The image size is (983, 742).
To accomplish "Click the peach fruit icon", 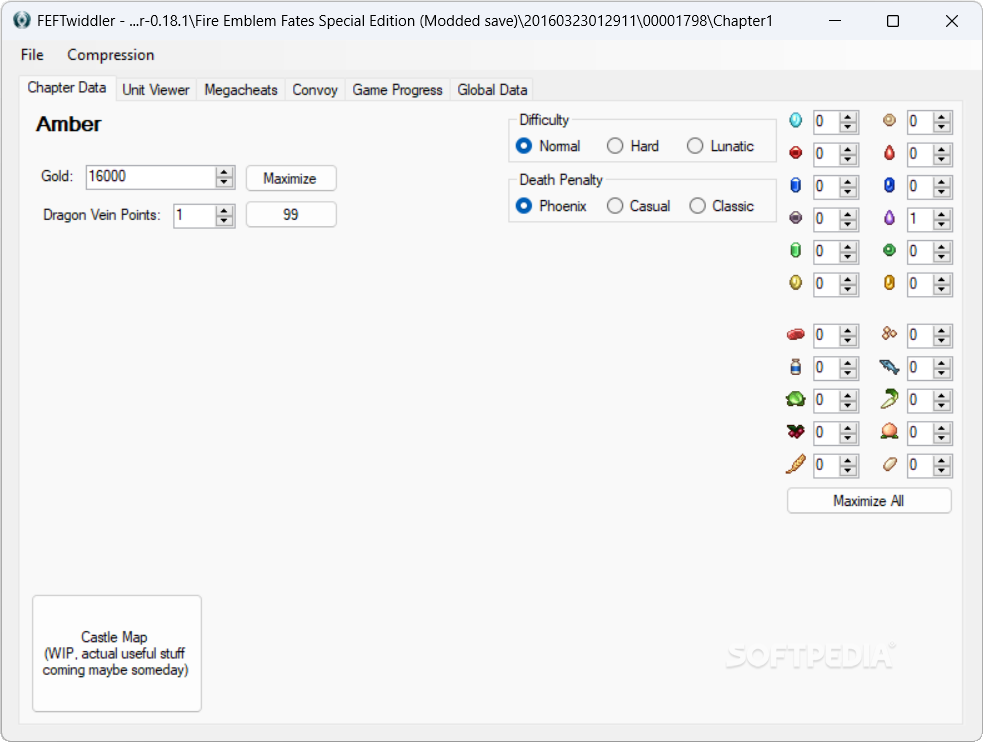I will [x=889, y=432].
